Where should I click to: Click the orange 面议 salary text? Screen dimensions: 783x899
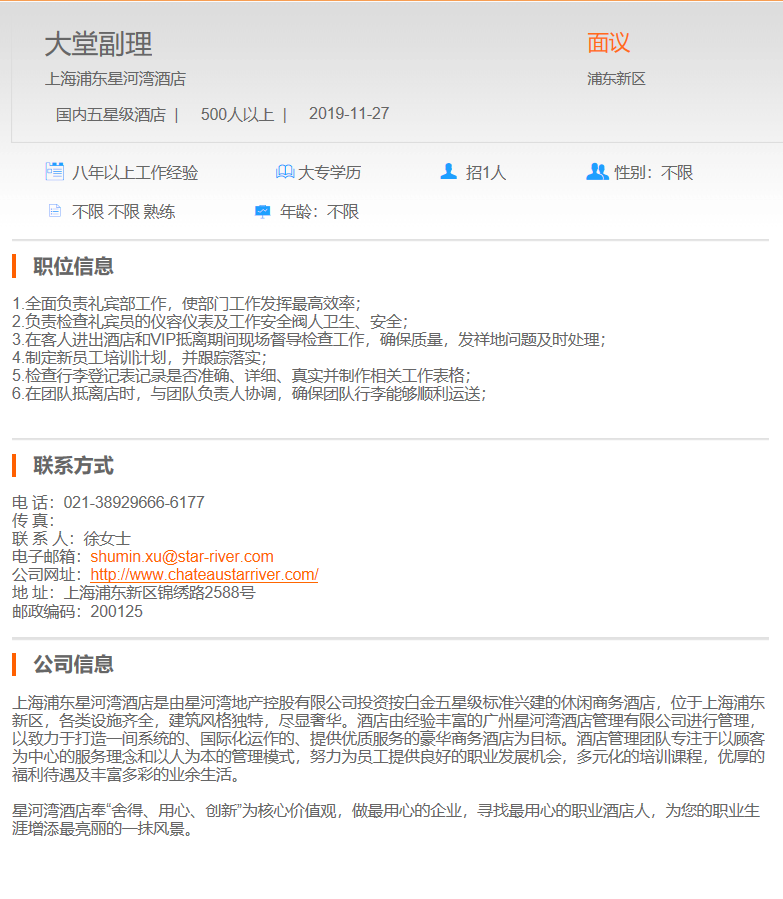coord(608,43)
